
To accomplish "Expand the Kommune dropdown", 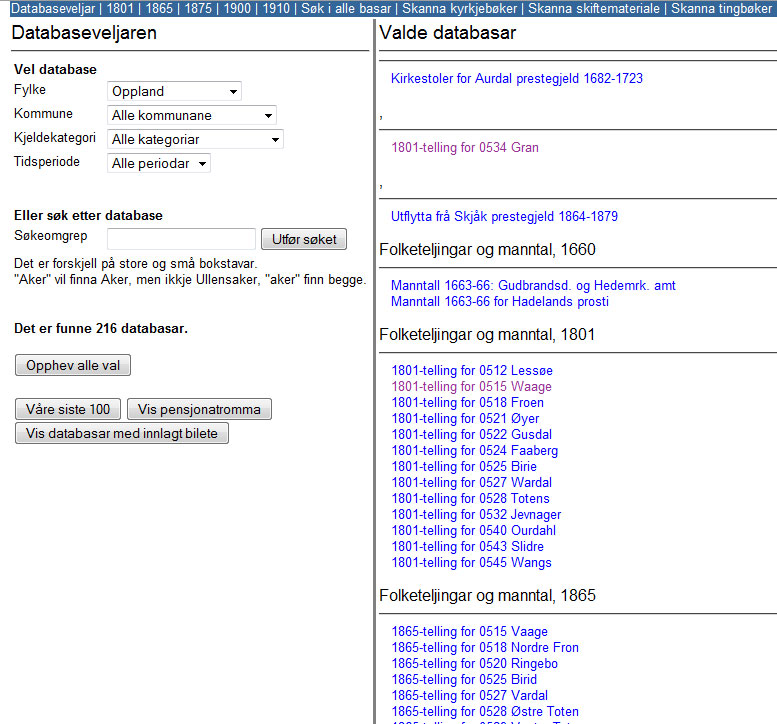I will (192, 115).
